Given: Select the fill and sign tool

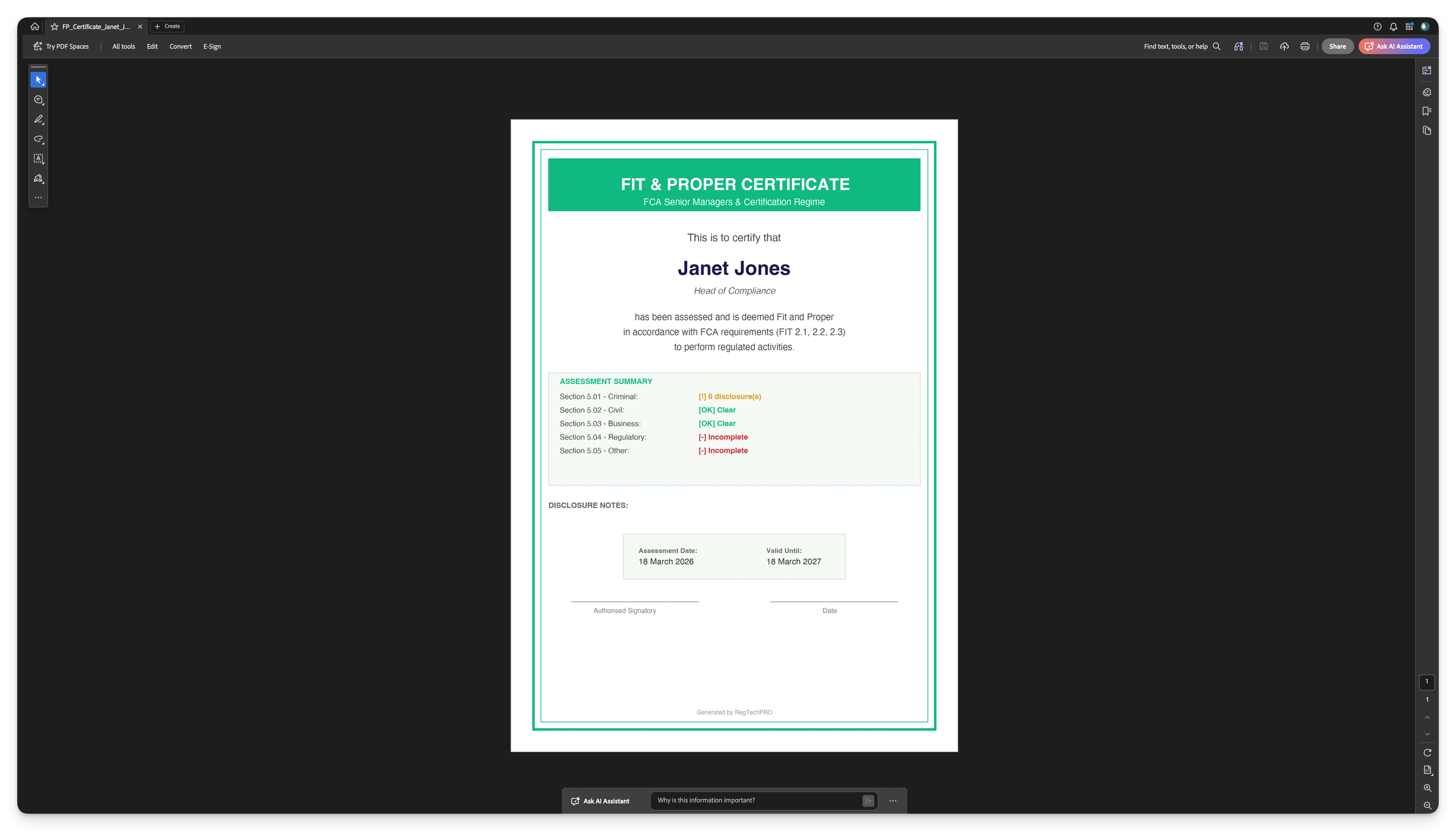Looking at the screenshot, I should pos(38,179).
